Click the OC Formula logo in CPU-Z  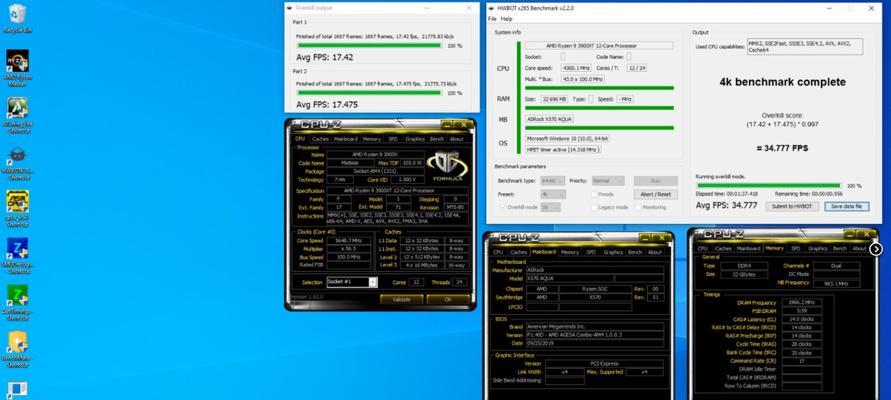(448, 166)
